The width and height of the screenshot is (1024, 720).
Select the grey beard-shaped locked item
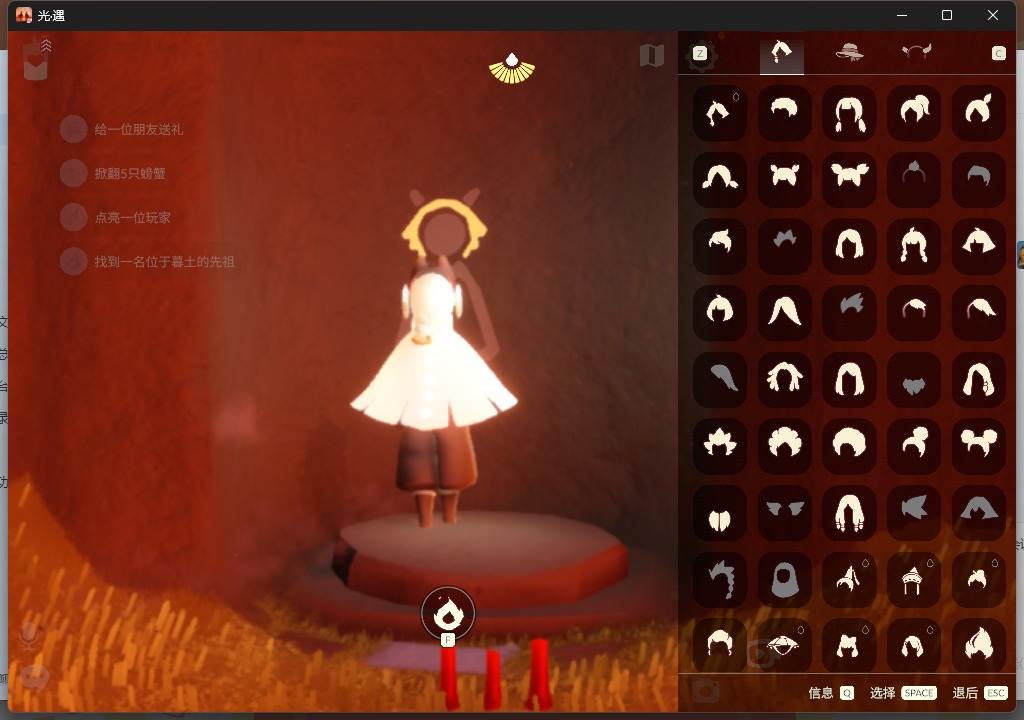click(914, 380)
